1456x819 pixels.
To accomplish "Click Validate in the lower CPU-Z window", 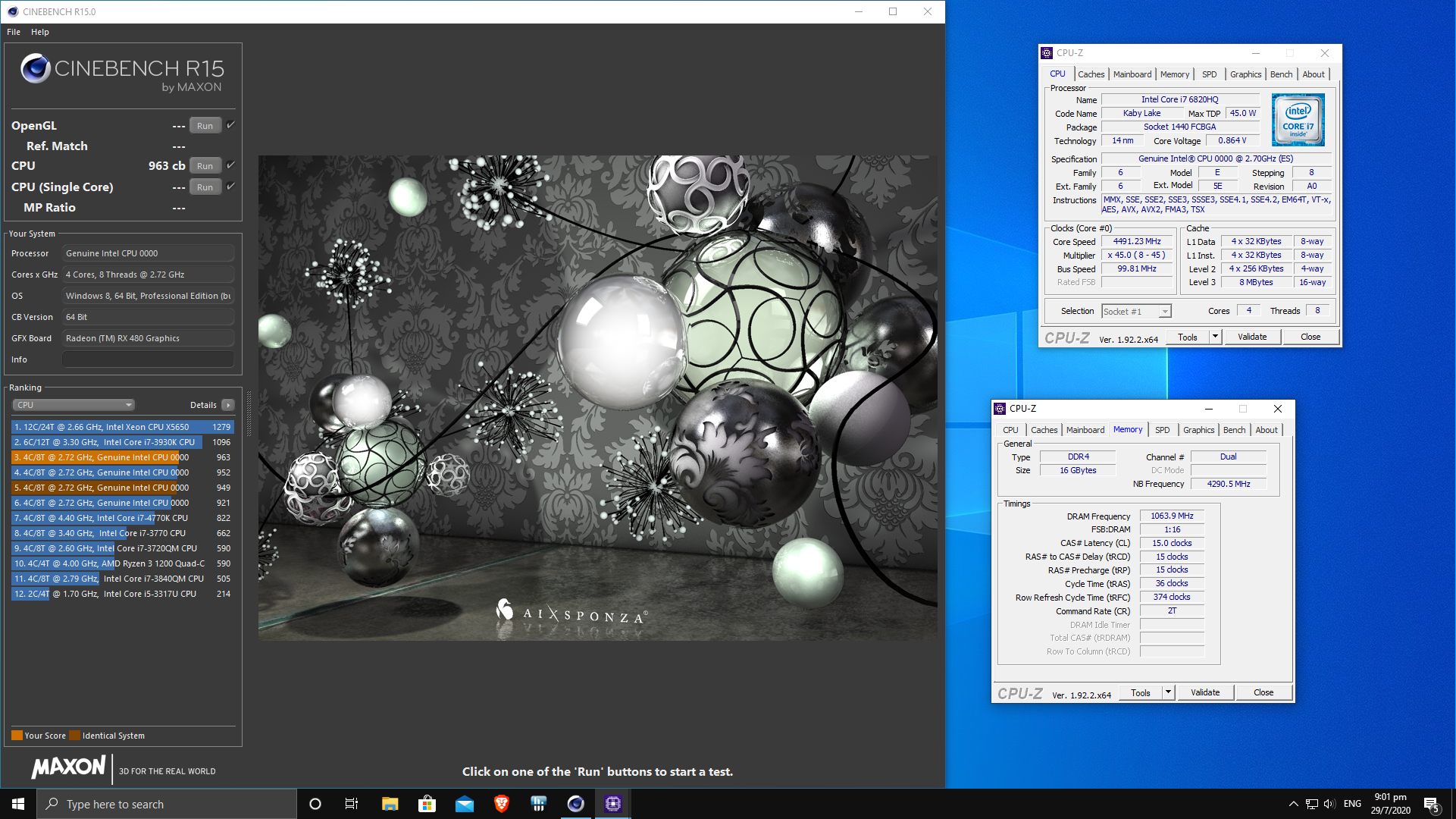I will coord(1205,692).
